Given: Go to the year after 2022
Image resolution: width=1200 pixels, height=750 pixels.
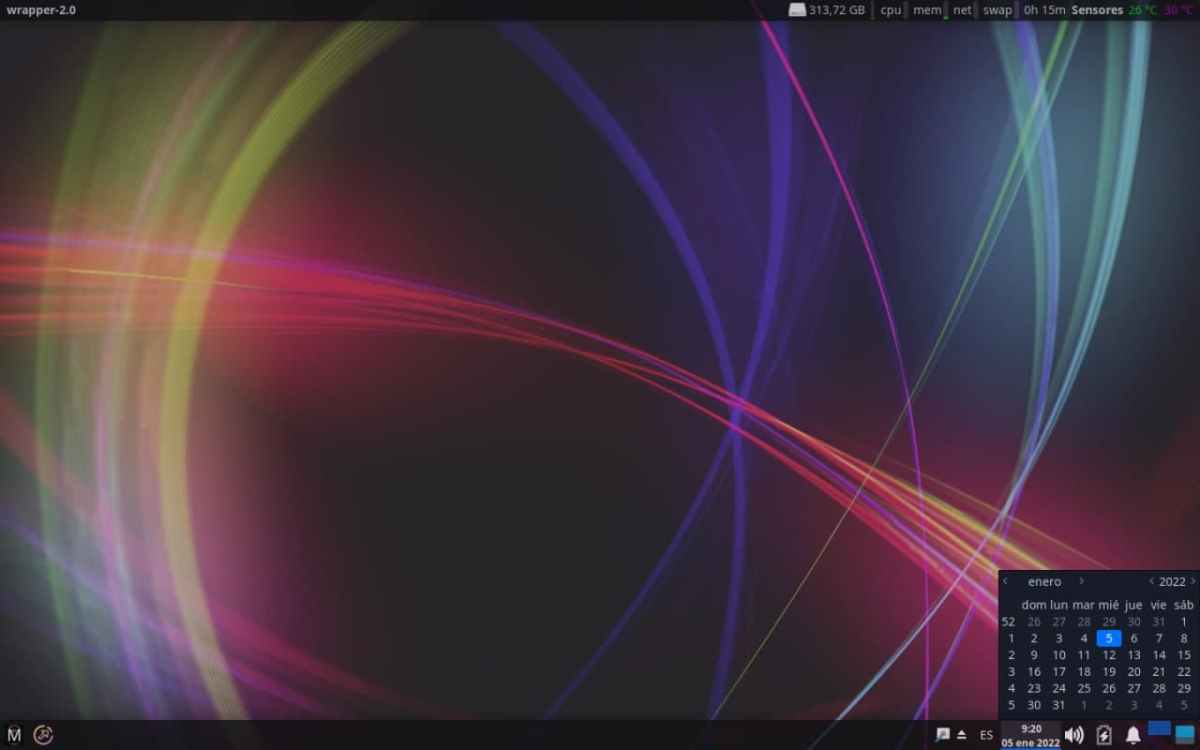Looking at the screenshot, I should 1193,581.
